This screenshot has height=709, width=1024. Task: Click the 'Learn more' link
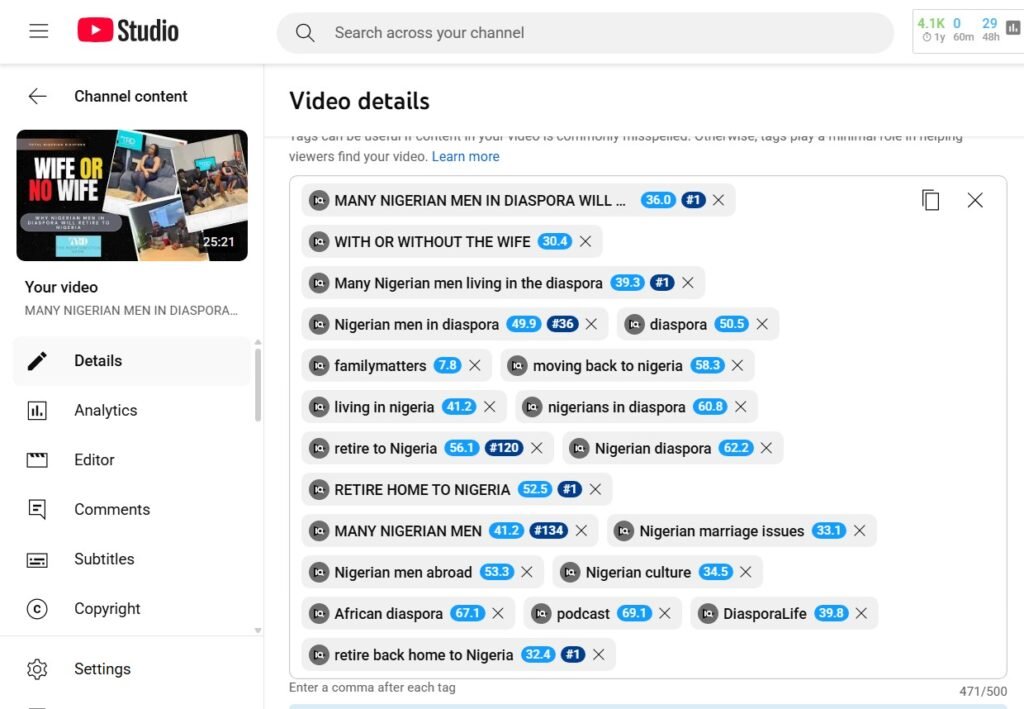pyautogui.click(x=465, y=157)
